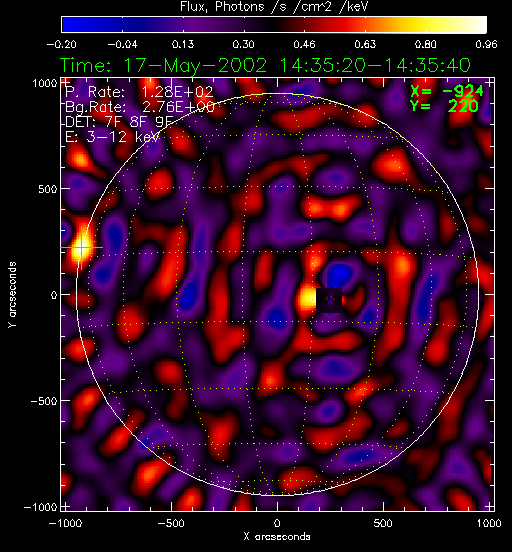Click the X= -924 coordinate readout
The height and width of the screenshot is (552, 512).
click(447, 92)
